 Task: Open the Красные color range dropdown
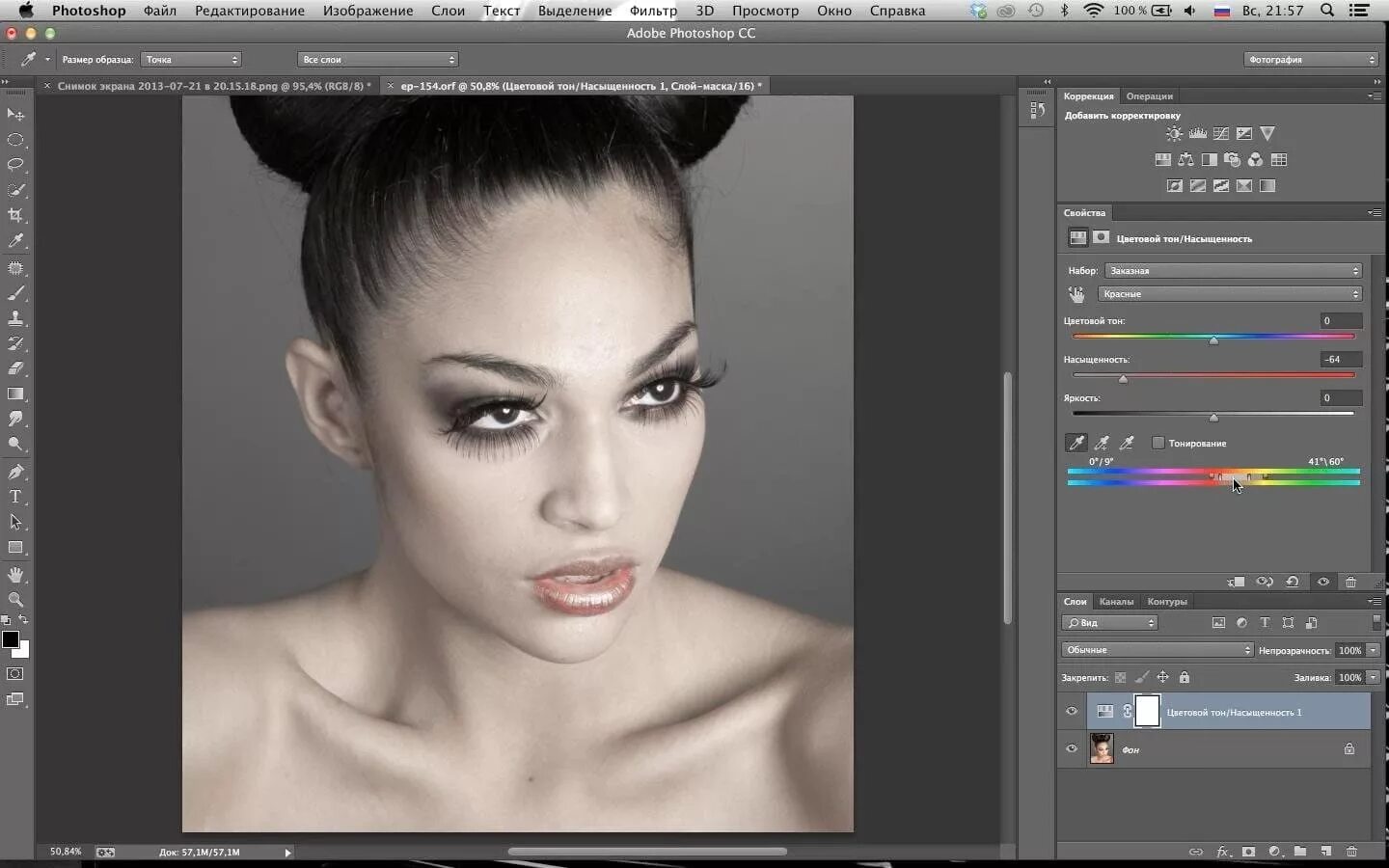[x=1230, y=294]
